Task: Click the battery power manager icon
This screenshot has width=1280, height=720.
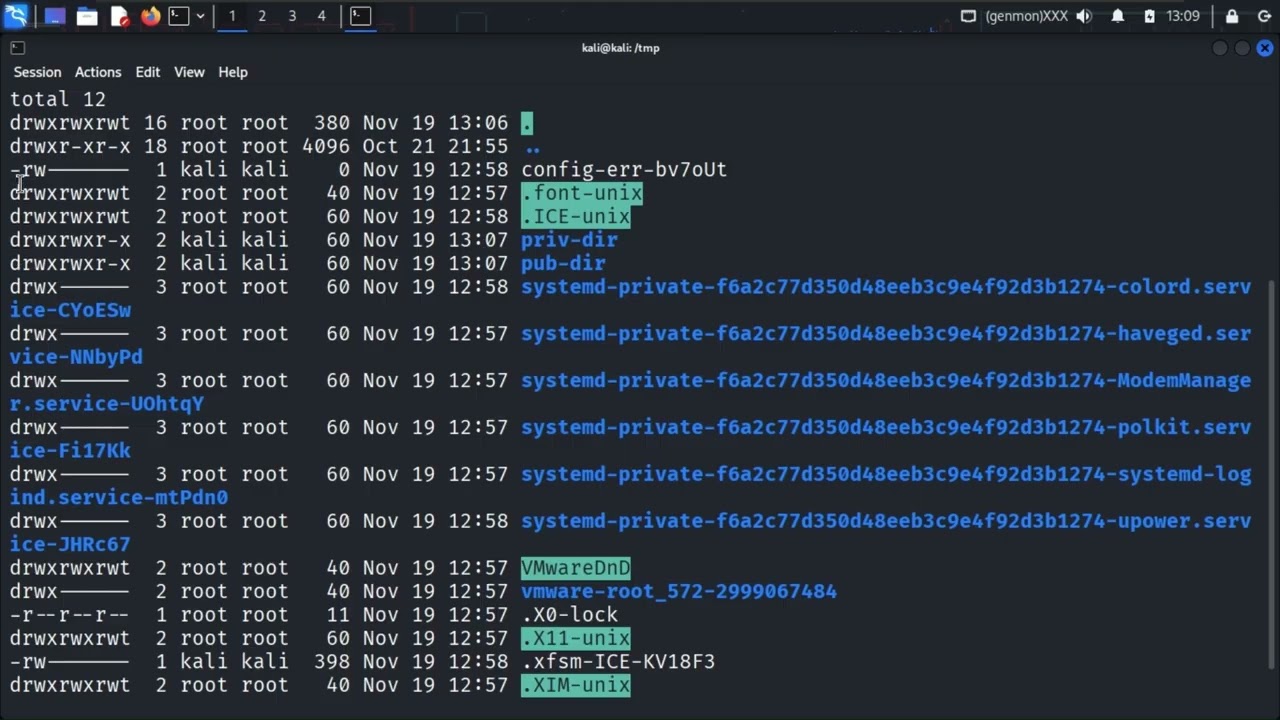Action: coord(1149,16)
